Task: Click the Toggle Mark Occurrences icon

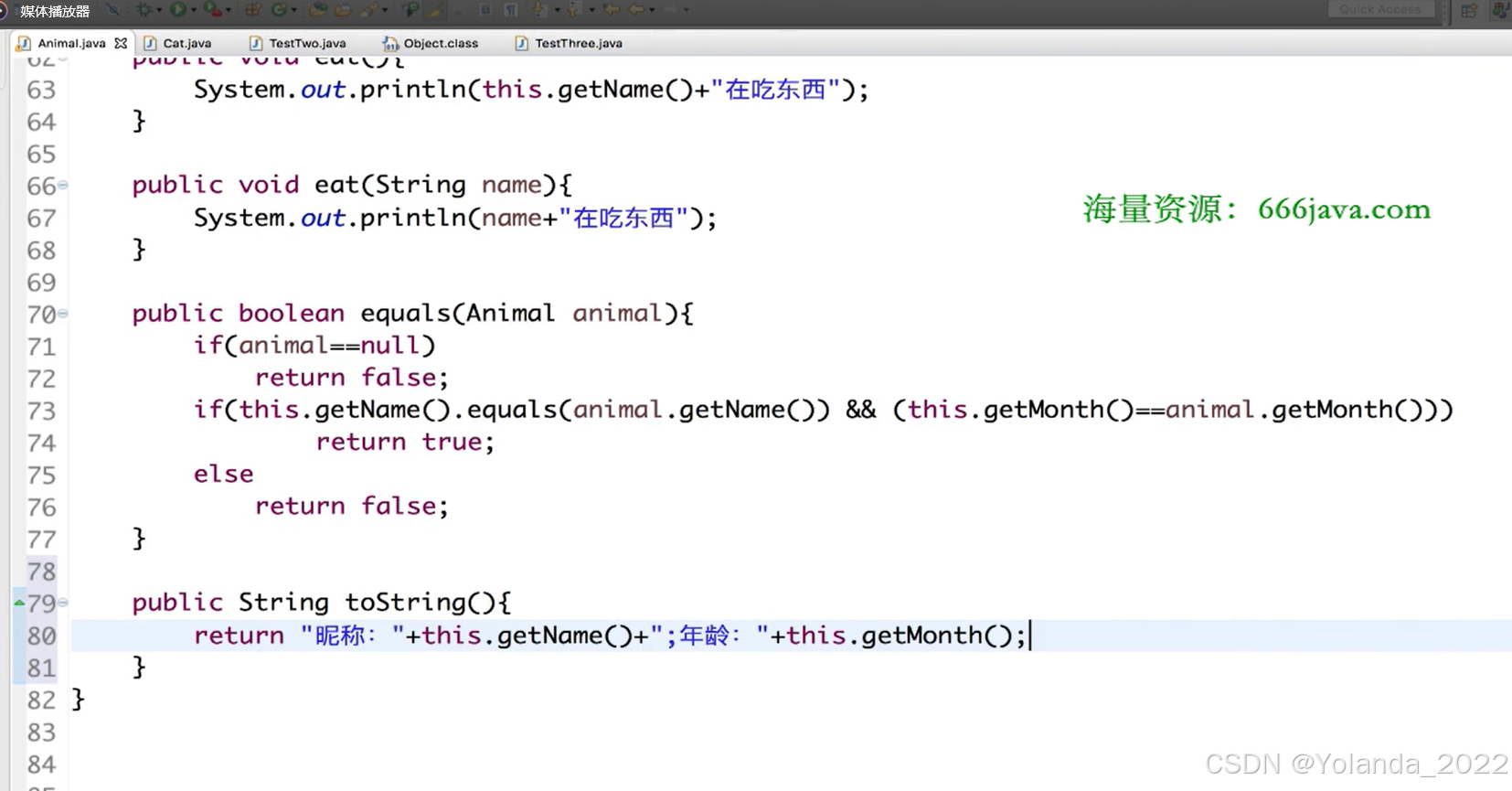Action: pyautogui.click(x=433, y=10)
